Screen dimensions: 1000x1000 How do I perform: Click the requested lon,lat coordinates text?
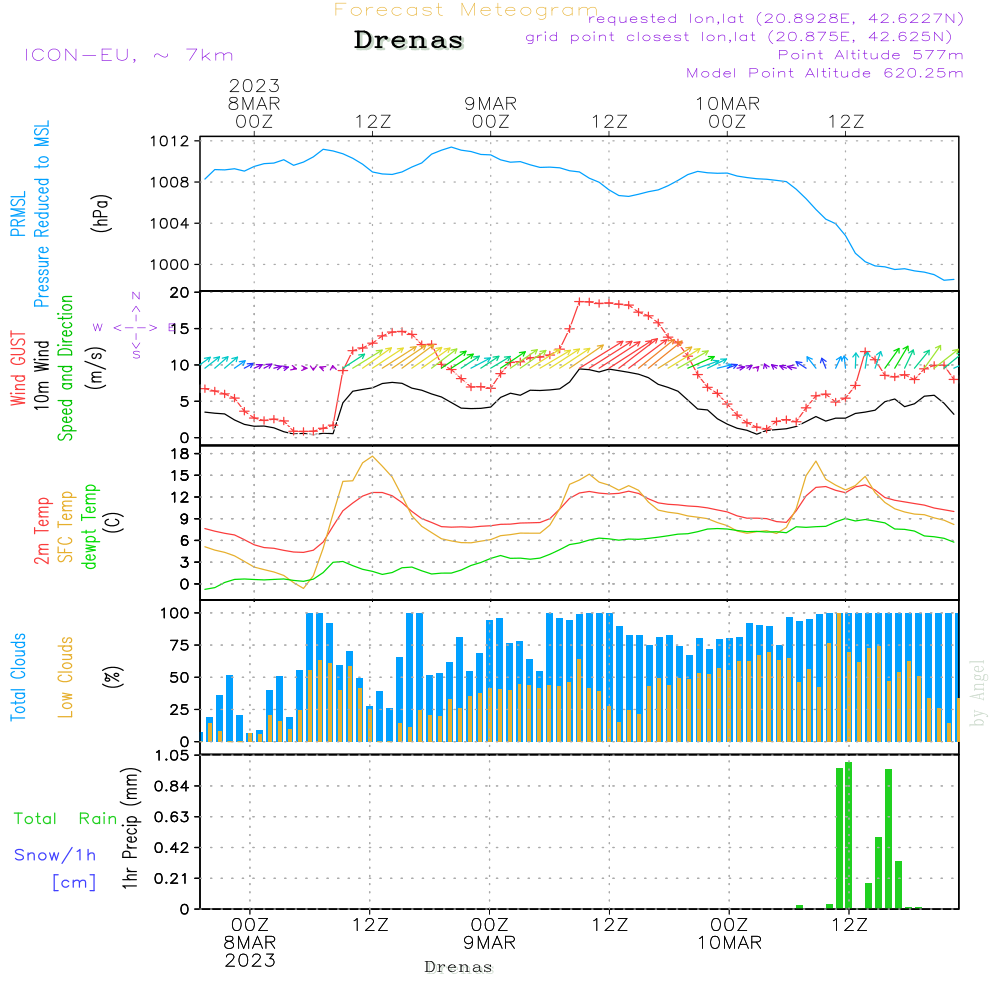pyautogui.click(x=776, y=19)
